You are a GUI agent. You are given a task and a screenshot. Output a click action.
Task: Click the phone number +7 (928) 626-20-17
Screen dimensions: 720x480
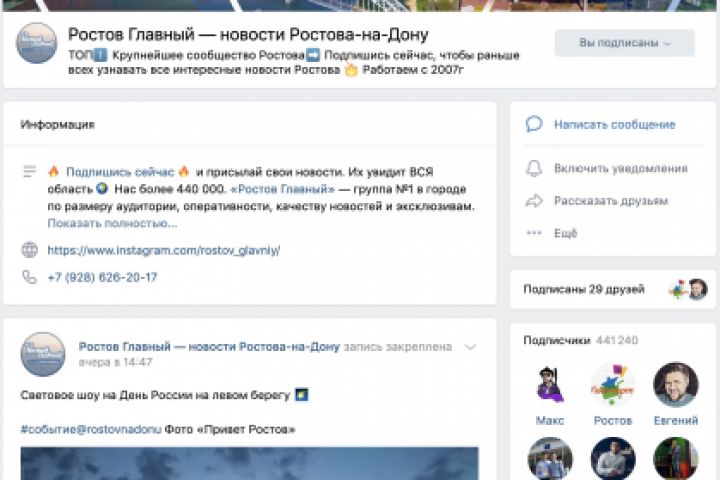102,277
